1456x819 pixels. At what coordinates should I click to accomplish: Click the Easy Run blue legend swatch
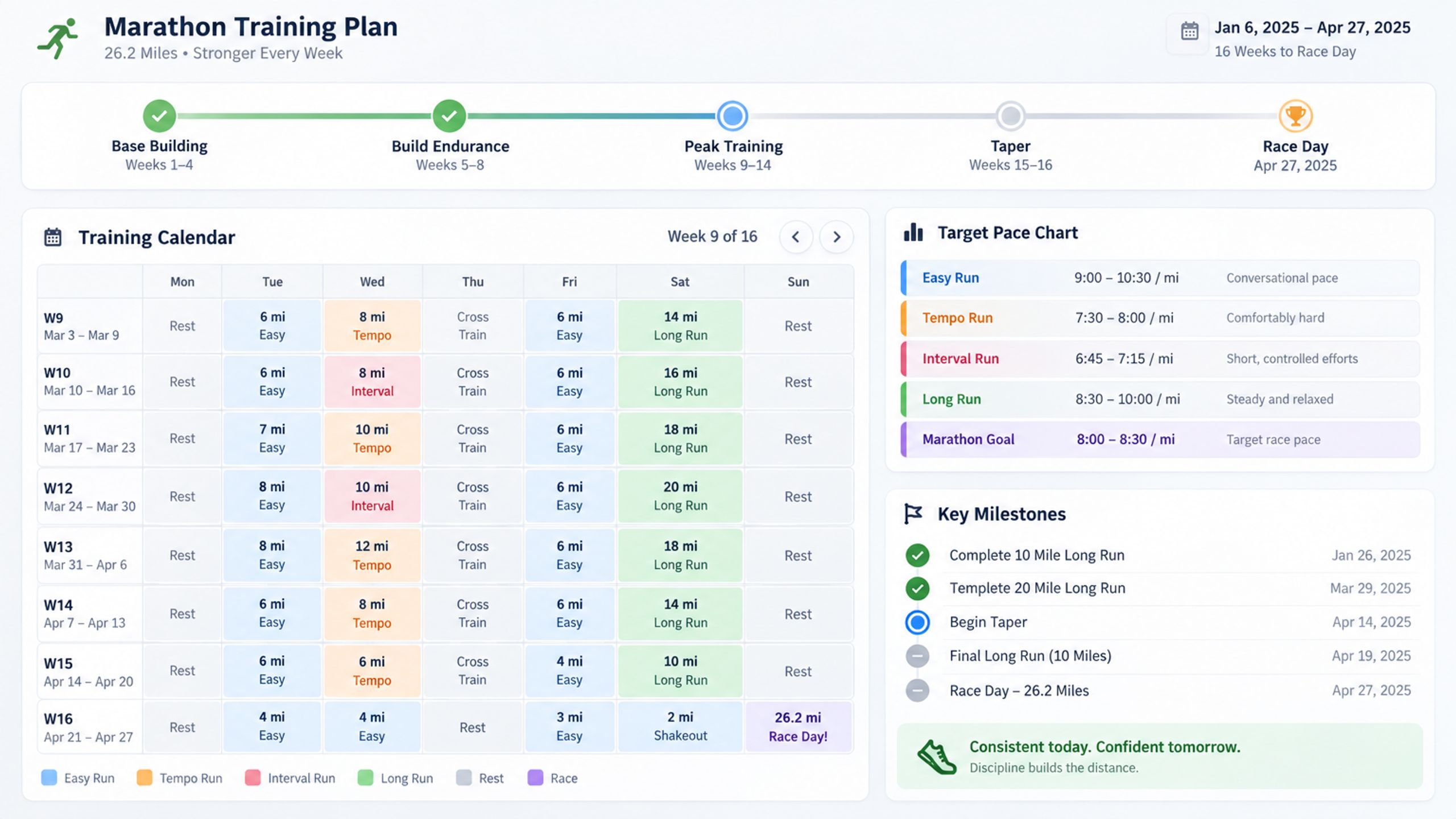[x=49, y=777]
